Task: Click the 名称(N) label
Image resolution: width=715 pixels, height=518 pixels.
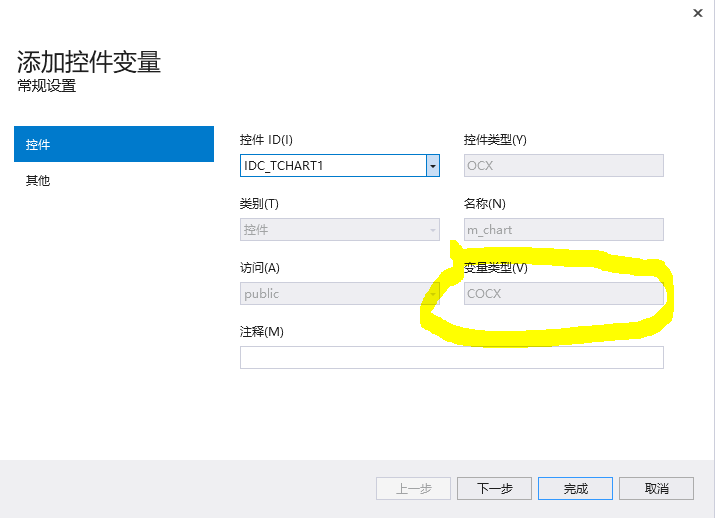Action: (x=485, y=203)
